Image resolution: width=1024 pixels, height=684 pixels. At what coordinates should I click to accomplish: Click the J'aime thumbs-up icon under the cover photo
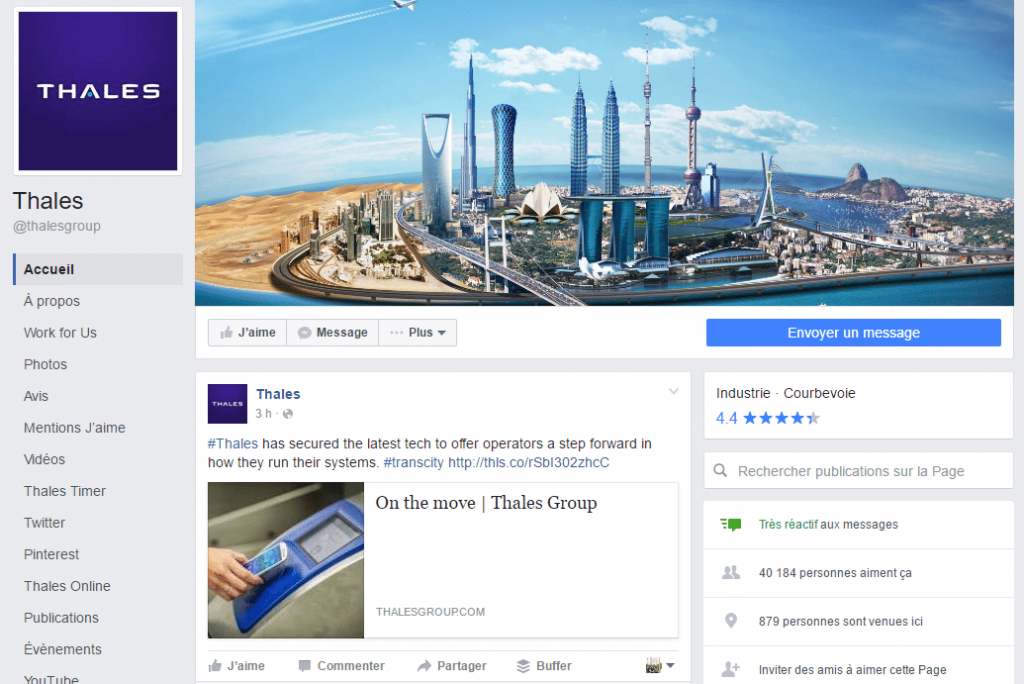[227, 333]
